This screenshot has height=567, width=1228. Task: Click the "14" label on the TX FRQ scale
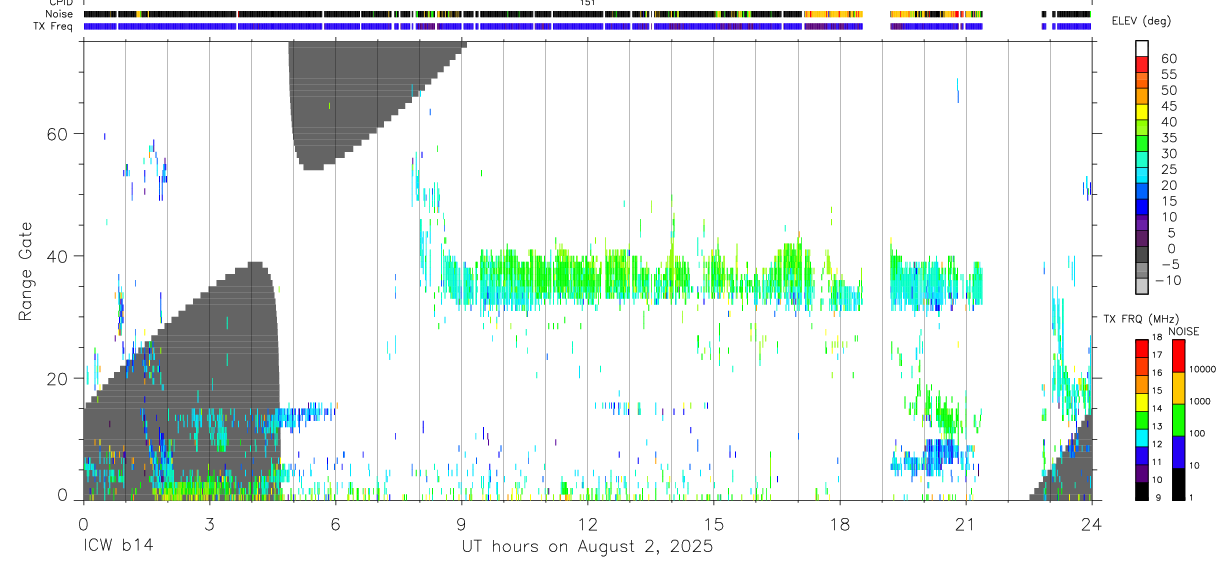pos(1158,410)
